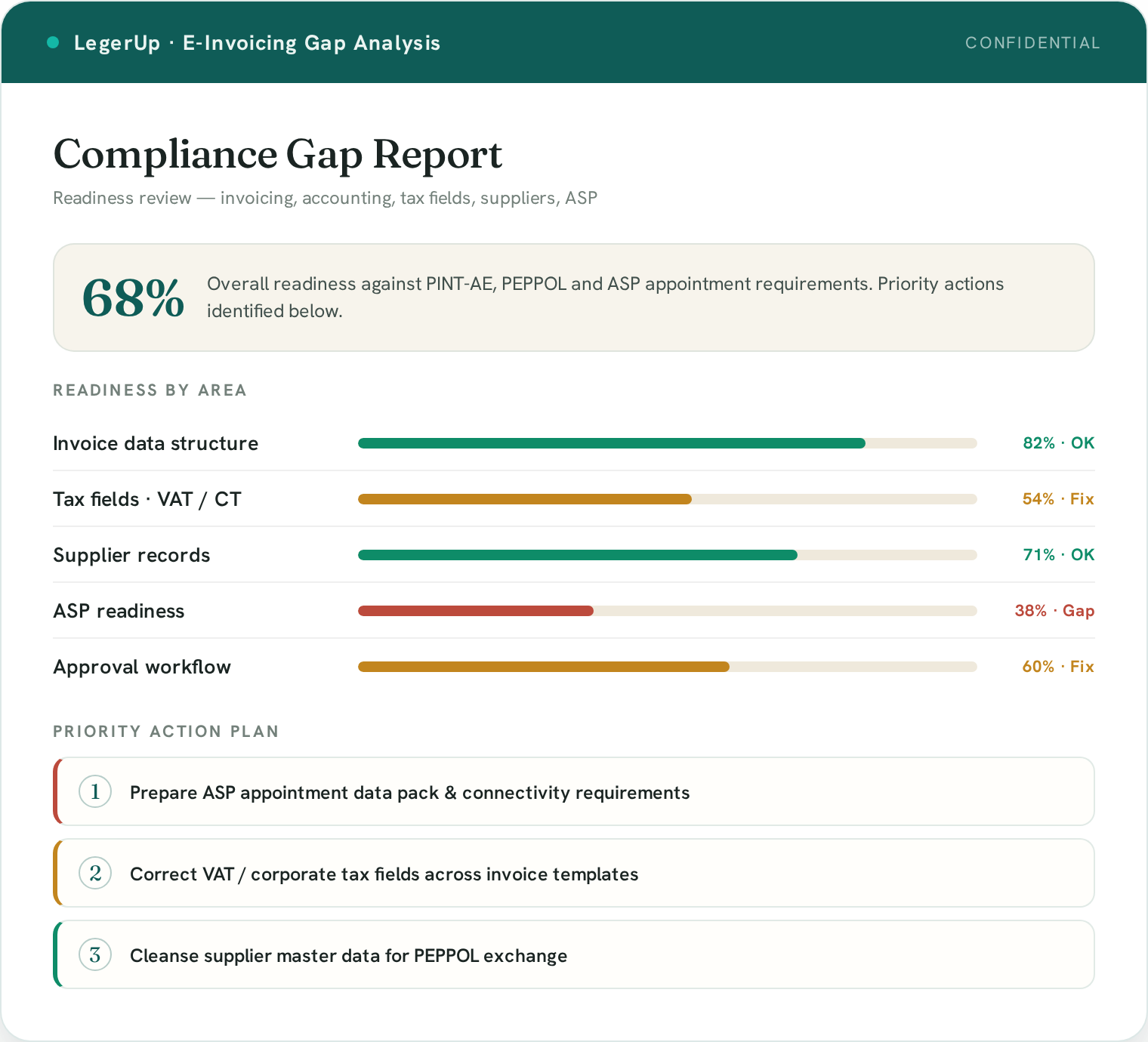Open the Cleanse supplier master data action
The height and width of the screenshot is (1042, 1148).
(574, 954)
